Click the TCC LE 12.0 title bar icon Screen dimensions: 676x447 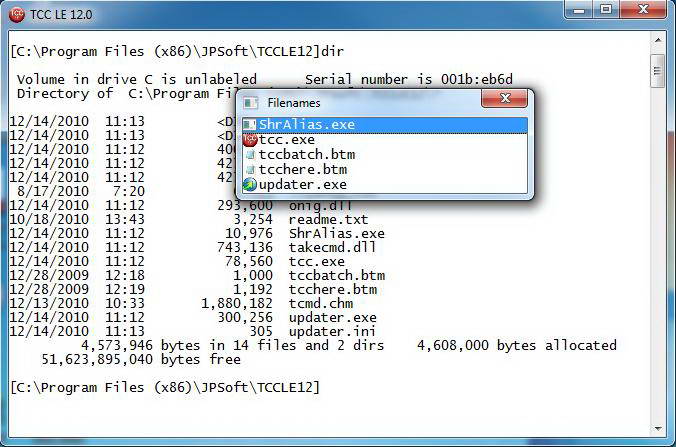(17, 15)
